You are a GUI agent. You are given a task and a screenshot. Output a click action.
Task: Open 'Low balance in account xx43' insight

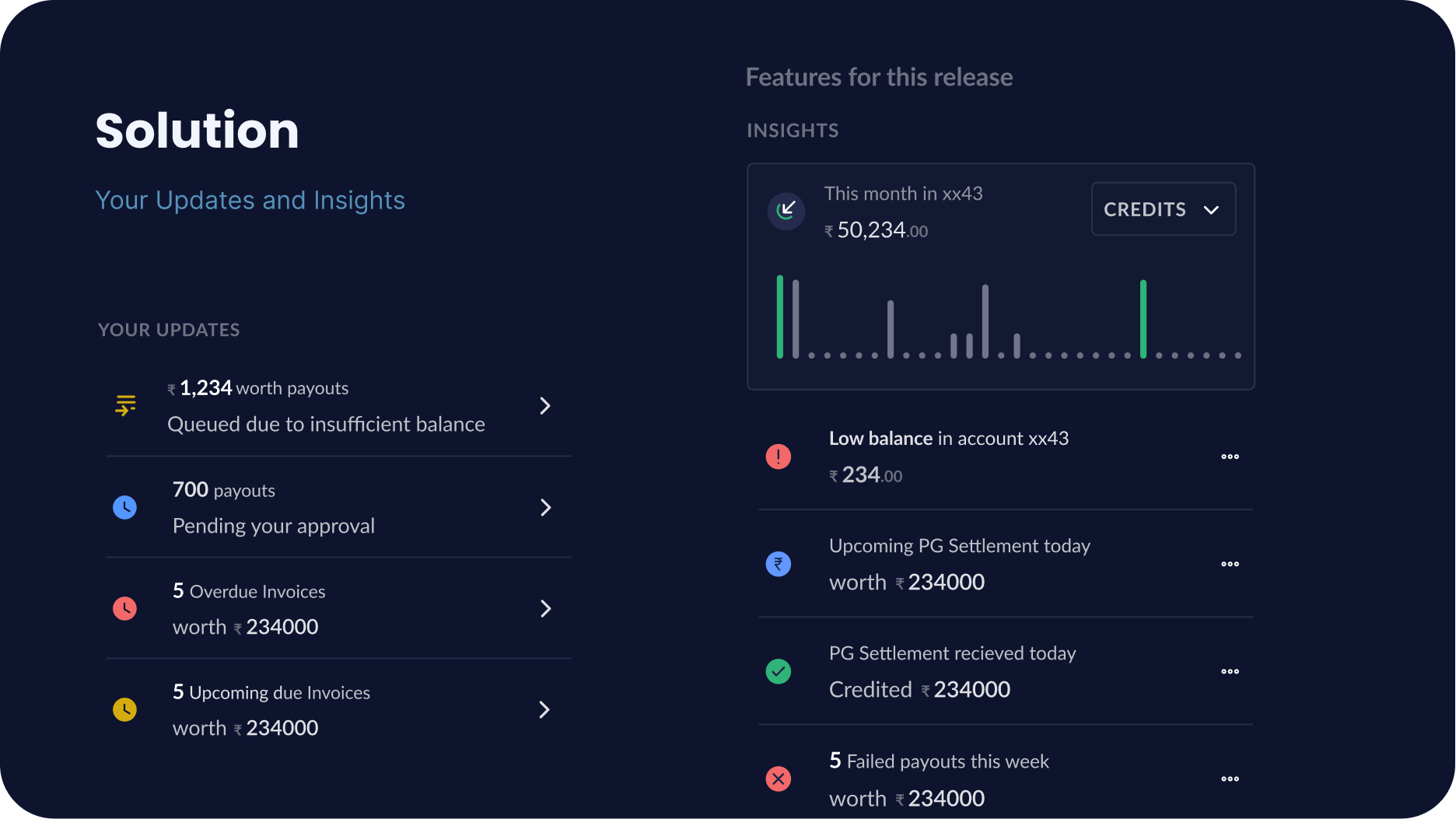point(1005,457)
